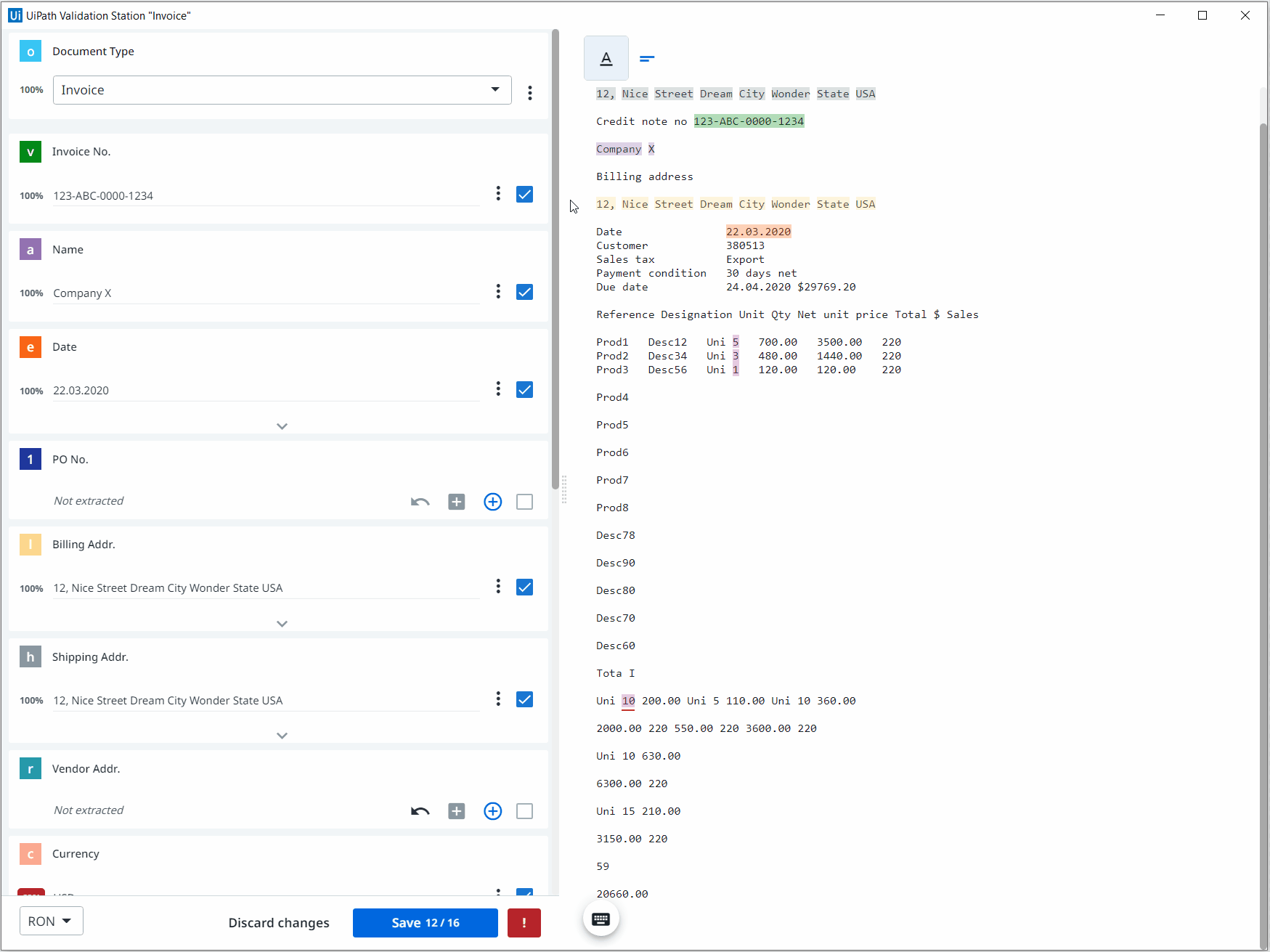Add value to PO No. field
Image resolution: width=1270 pixels, height=952 pixels.
457,502
